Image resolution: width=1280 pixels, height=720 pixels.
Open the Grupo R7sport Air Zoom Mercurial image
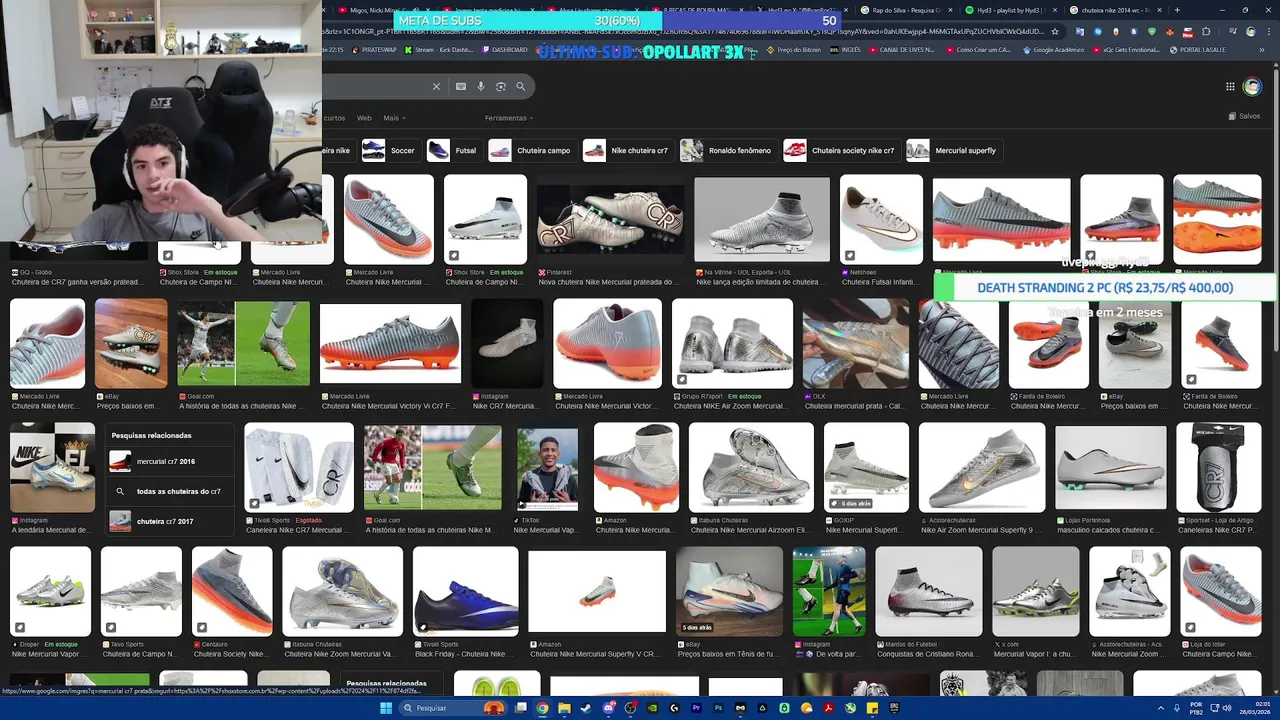[732, 343]
